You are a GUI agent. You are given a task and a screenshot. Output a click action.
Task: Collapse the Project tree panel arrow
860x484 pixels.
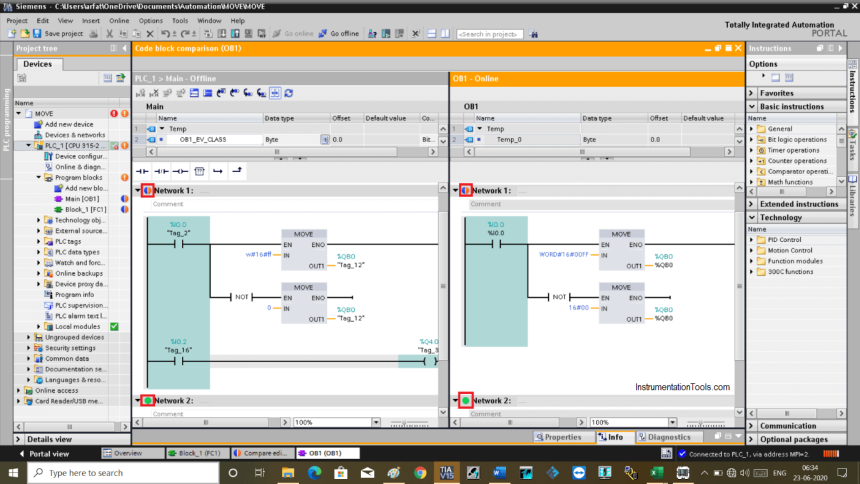point(125,48)
